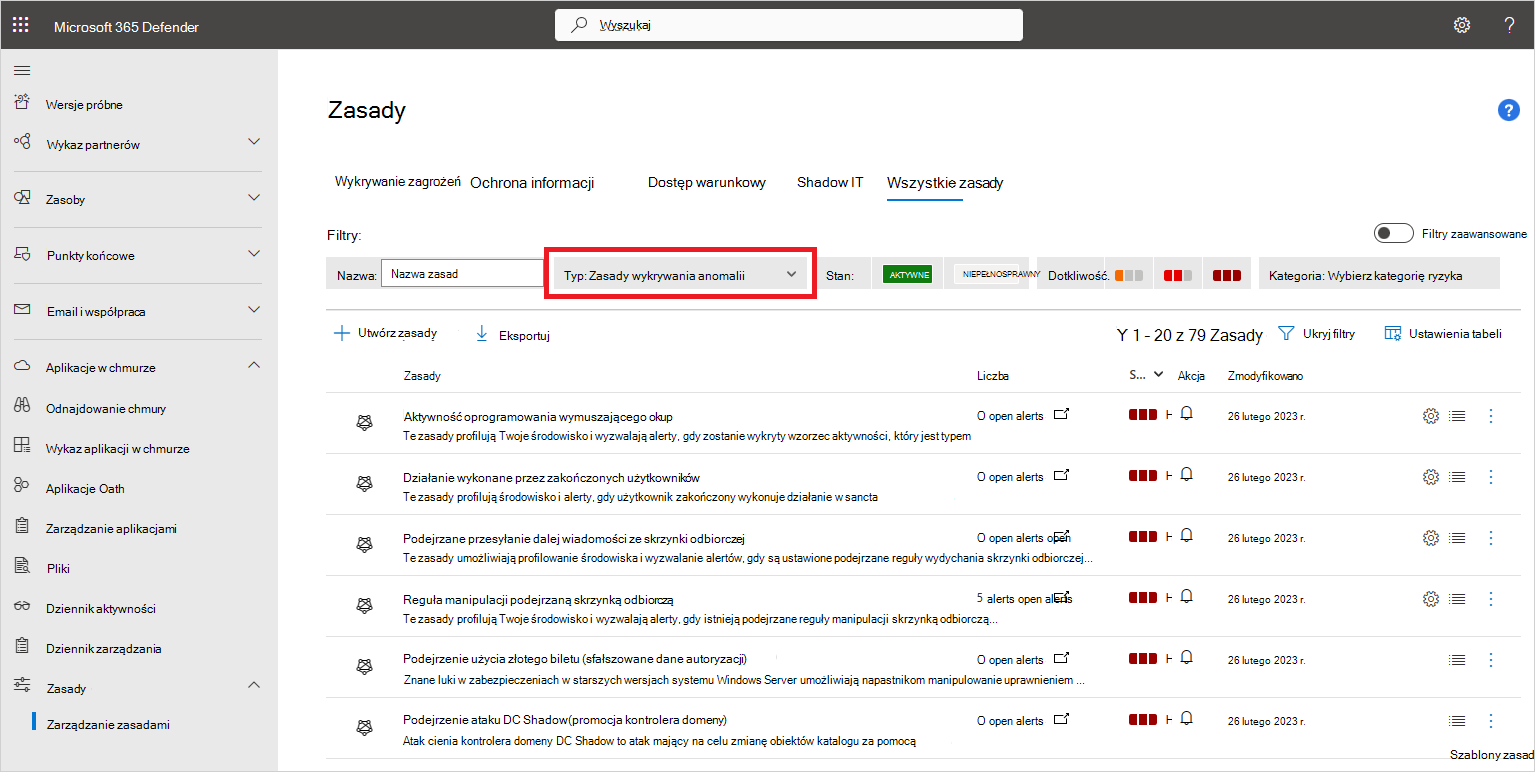The height and width of the screenshot is (772, 1535).
Task: Click bell icon in Podejrzane przesyłanie row
Action: (x=1186, y=536)
